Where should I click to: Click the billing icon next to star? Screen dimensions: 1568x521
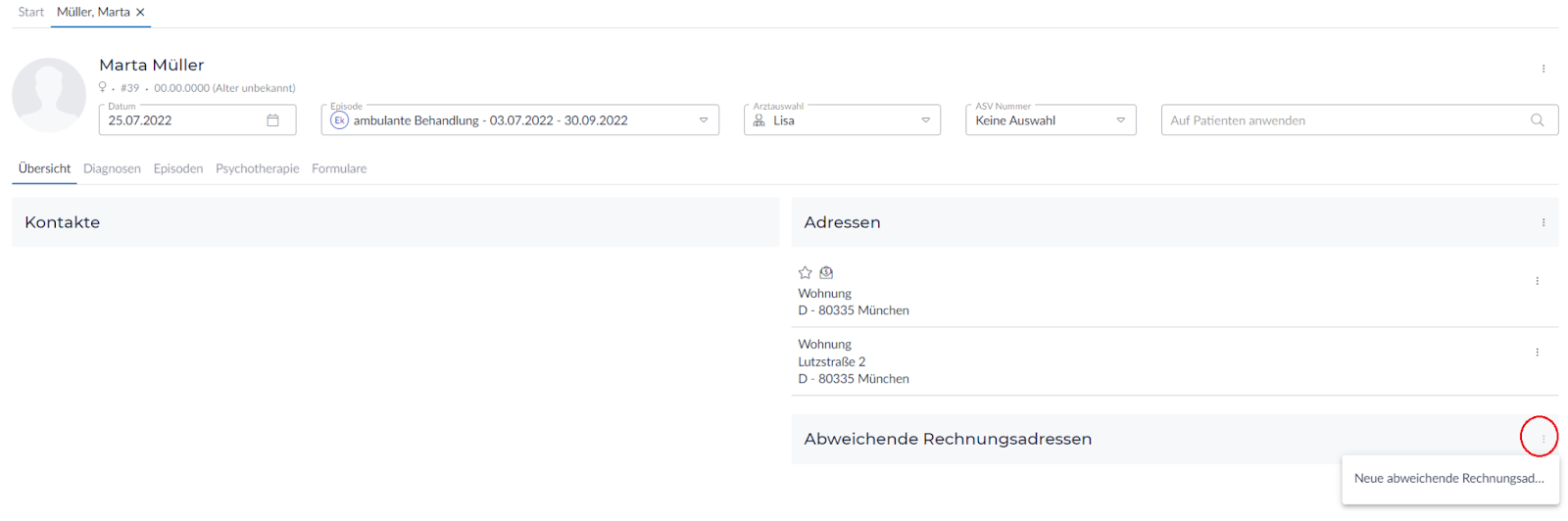coord(826,272)
